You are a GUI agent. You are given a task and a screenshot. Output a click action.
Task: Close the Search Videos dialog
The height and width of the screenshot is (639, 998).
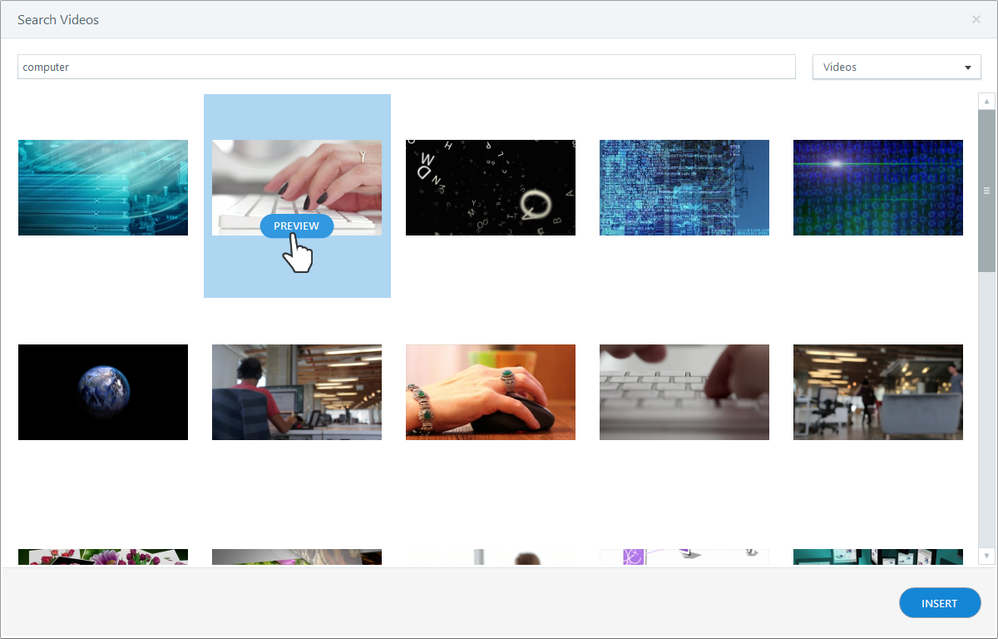pyautogui.click(x=976, y=20)
